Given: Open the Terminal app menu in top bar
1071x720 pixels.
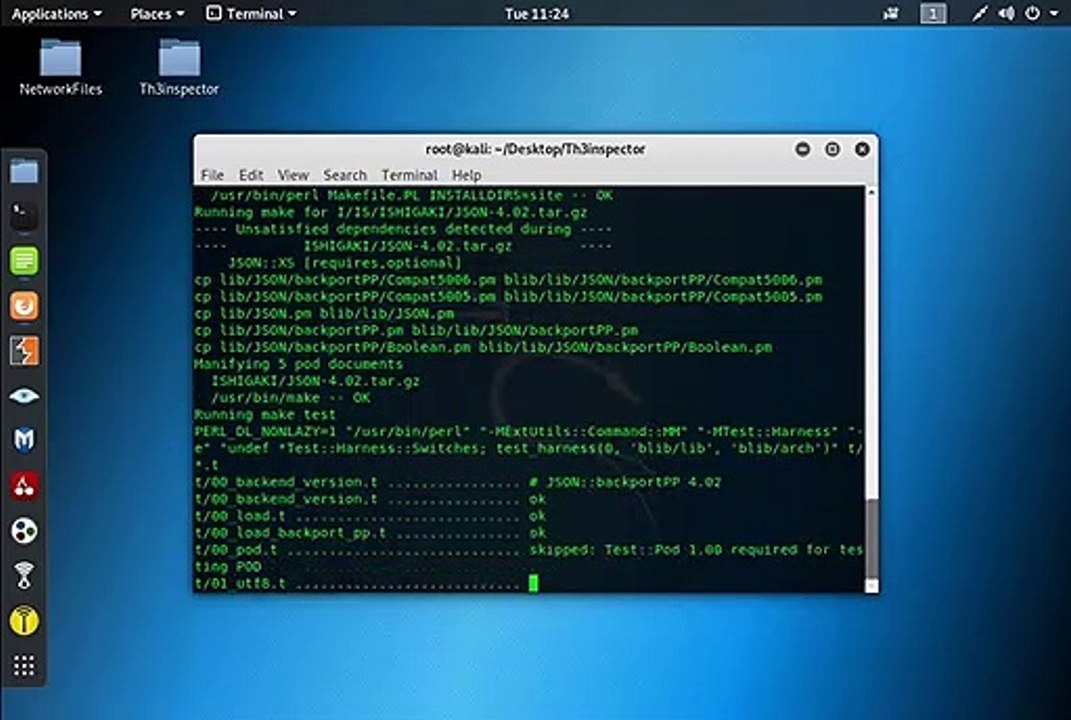Looking at the screenshot, I should [x=251, y=14].
